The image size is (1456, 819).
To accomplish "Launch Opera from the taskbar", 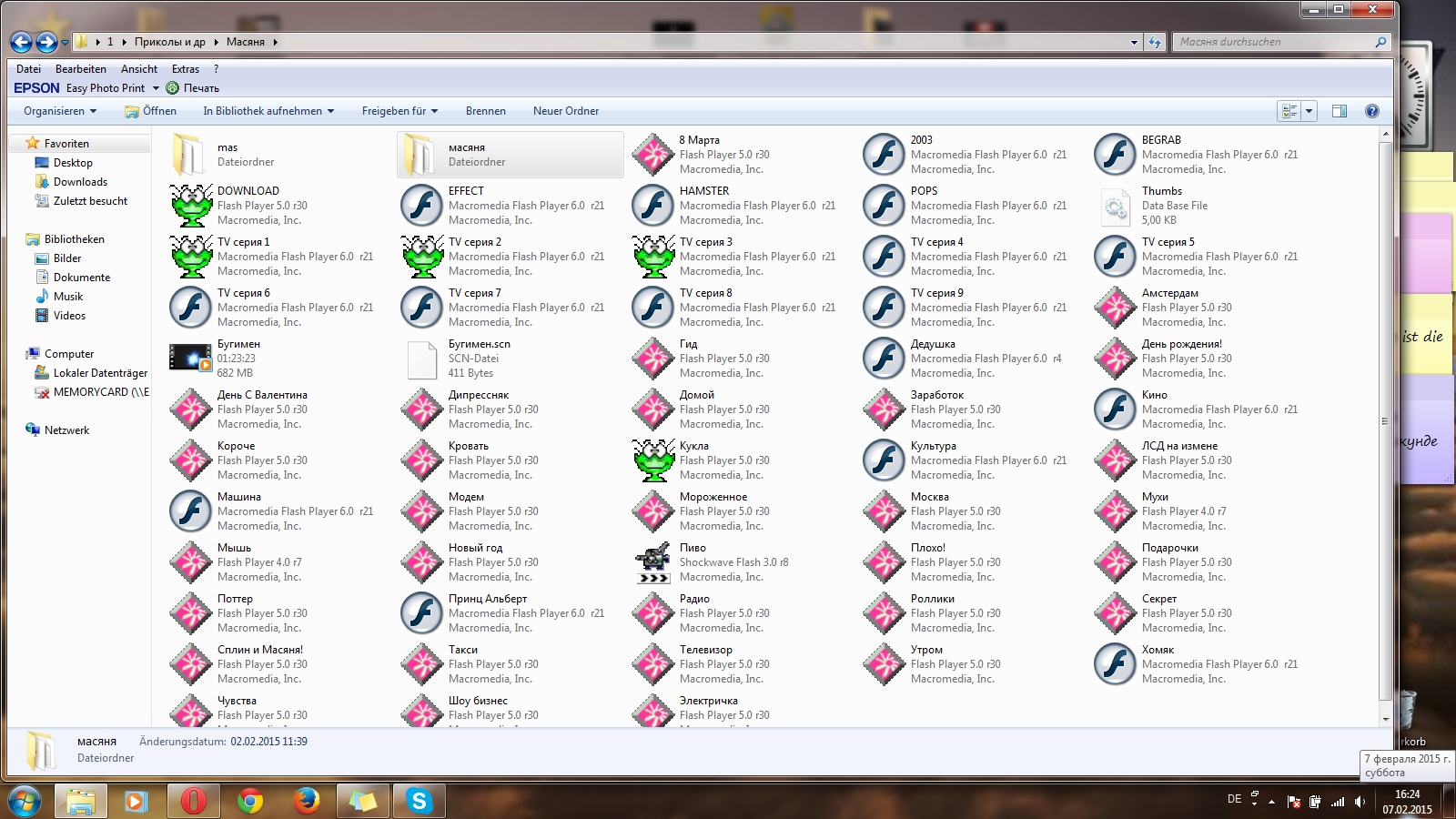I will pos(193,801).
